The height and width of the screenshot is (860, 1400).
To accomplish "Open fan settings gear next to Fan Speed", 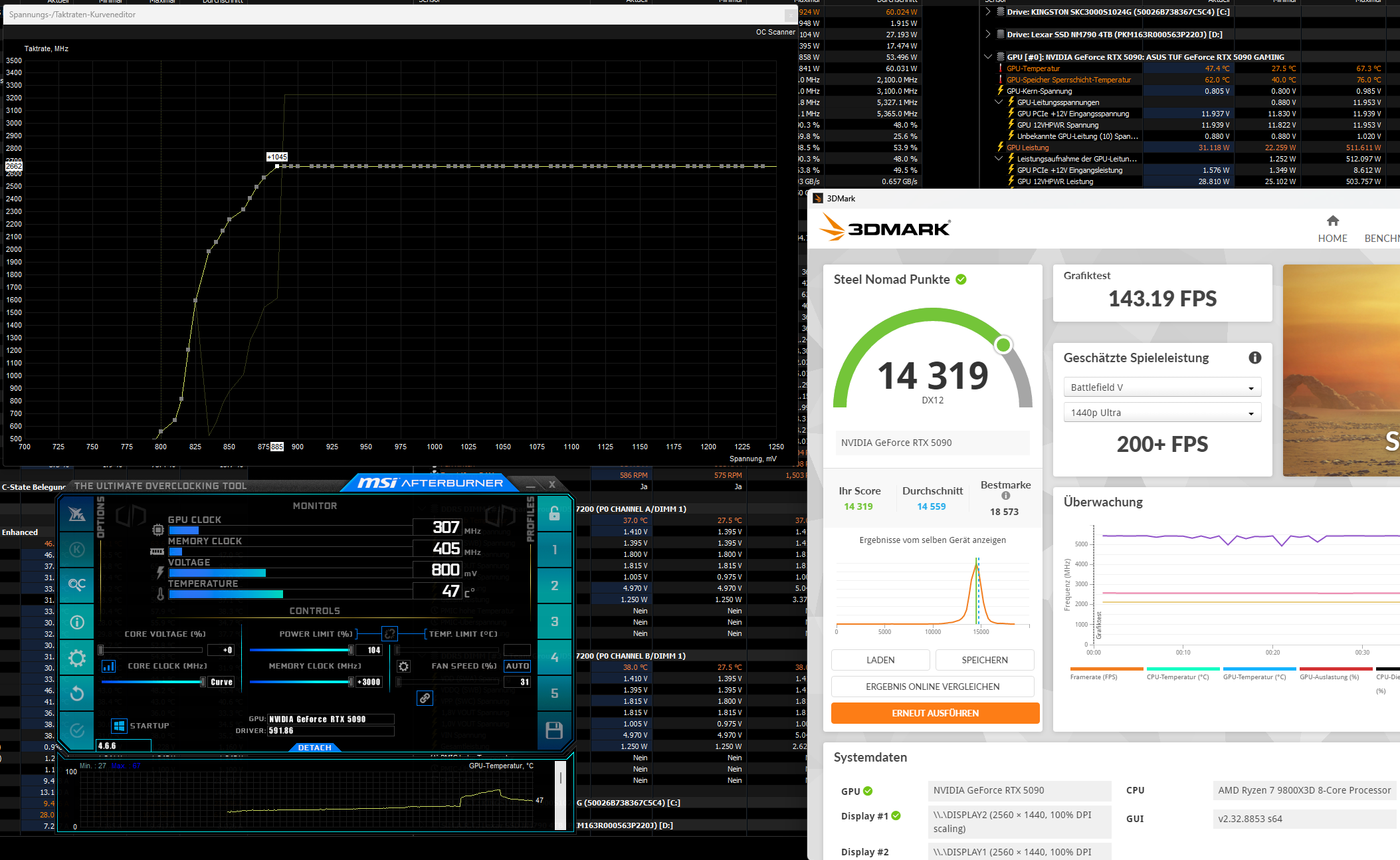I will [403, 666].
